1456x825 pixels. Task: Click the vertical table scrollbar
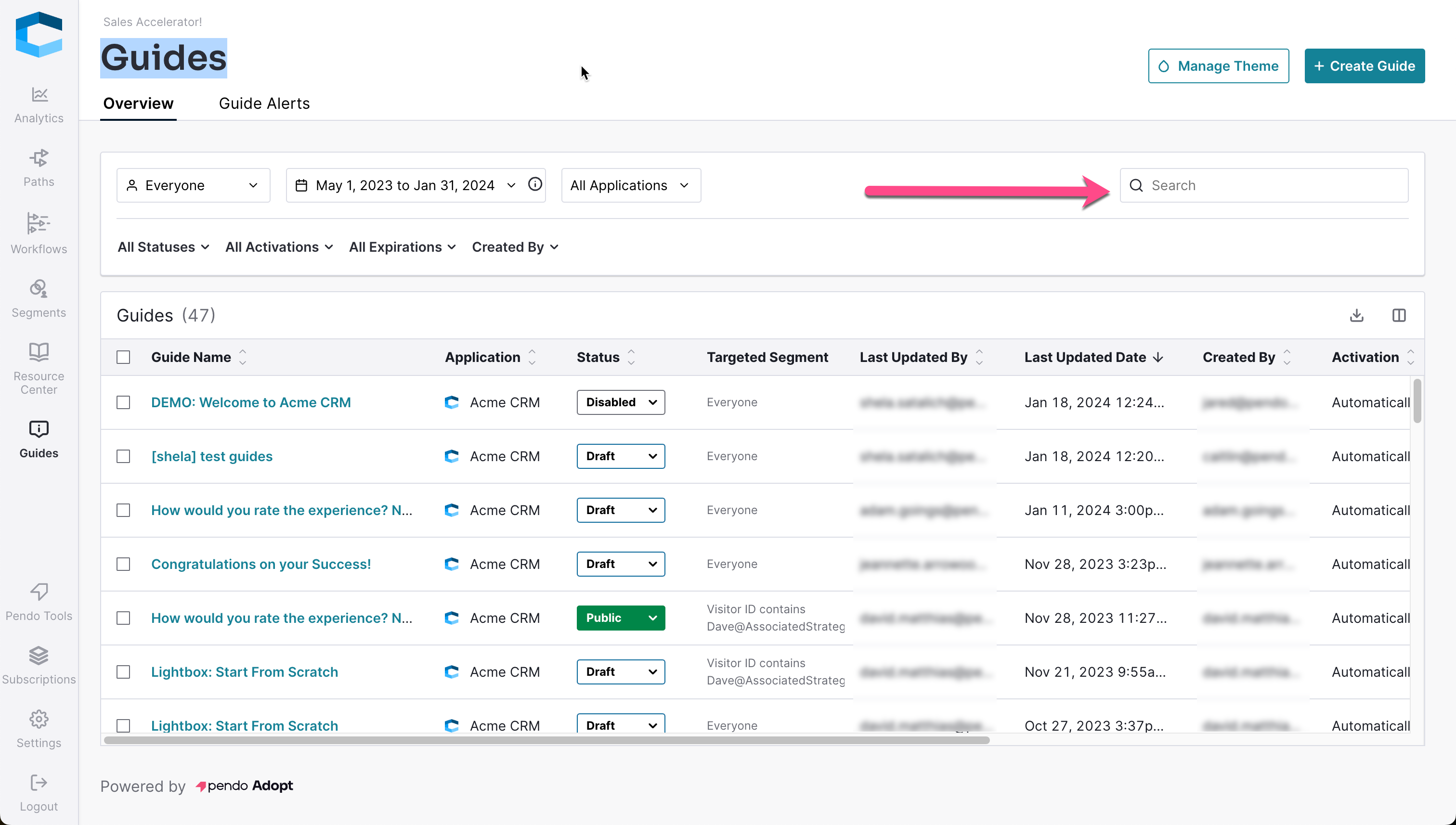click(x=1417, y=401)
